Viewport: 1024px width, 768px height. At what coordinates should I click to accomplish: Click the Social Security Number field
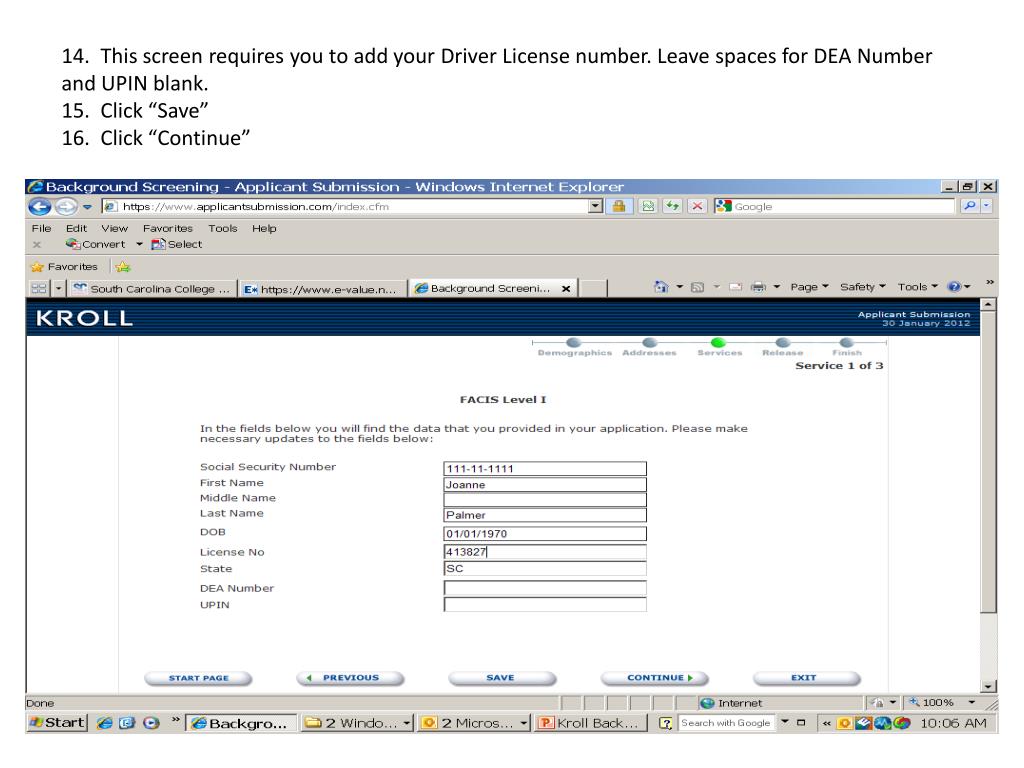[x=545, y=468]
